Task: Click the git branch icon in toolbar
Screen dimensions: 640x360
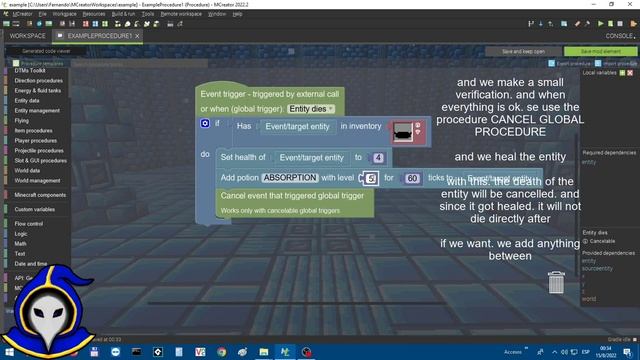Action: [x=531, y=24]
